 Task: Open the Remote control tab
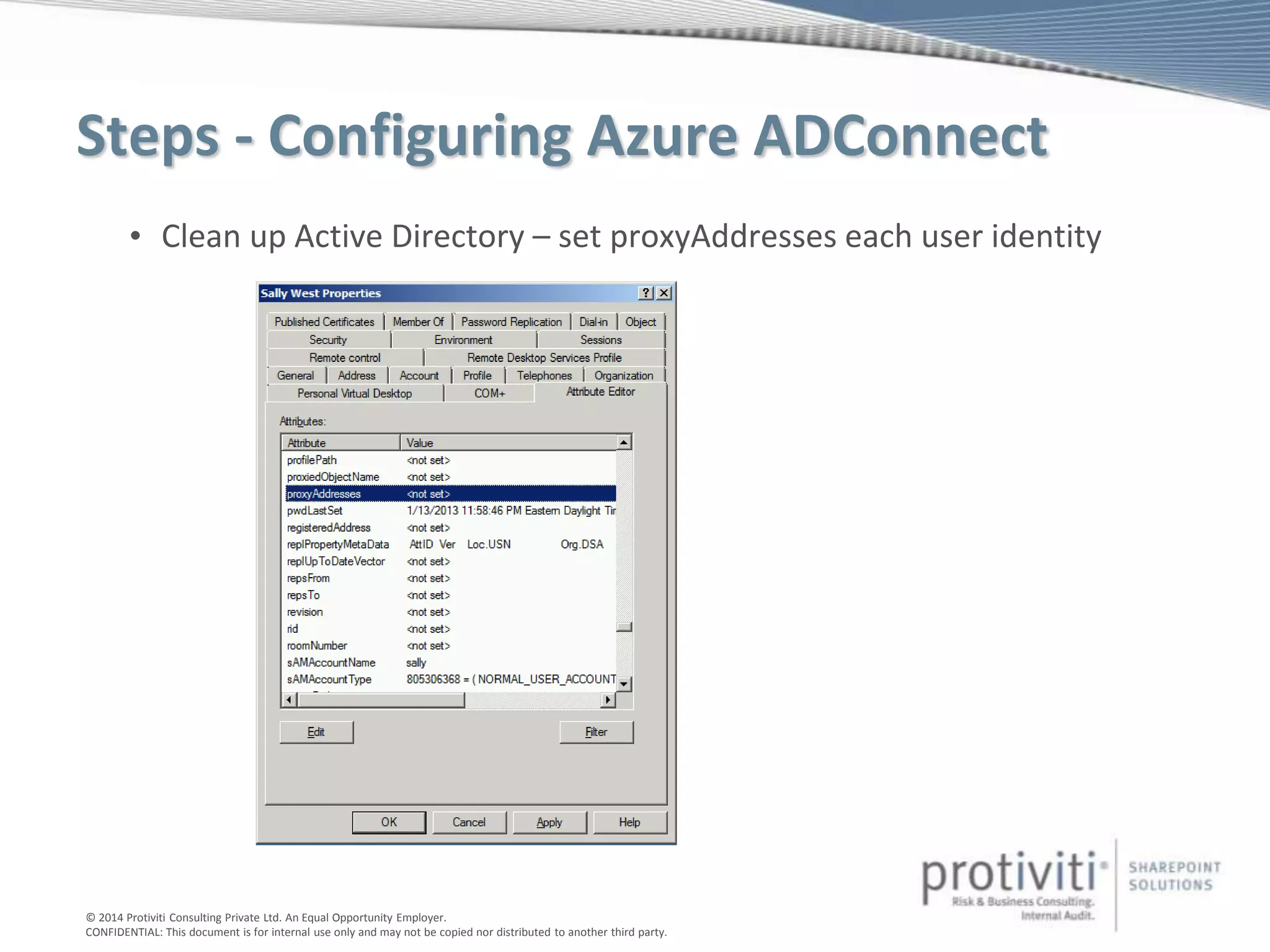point(345,358)
